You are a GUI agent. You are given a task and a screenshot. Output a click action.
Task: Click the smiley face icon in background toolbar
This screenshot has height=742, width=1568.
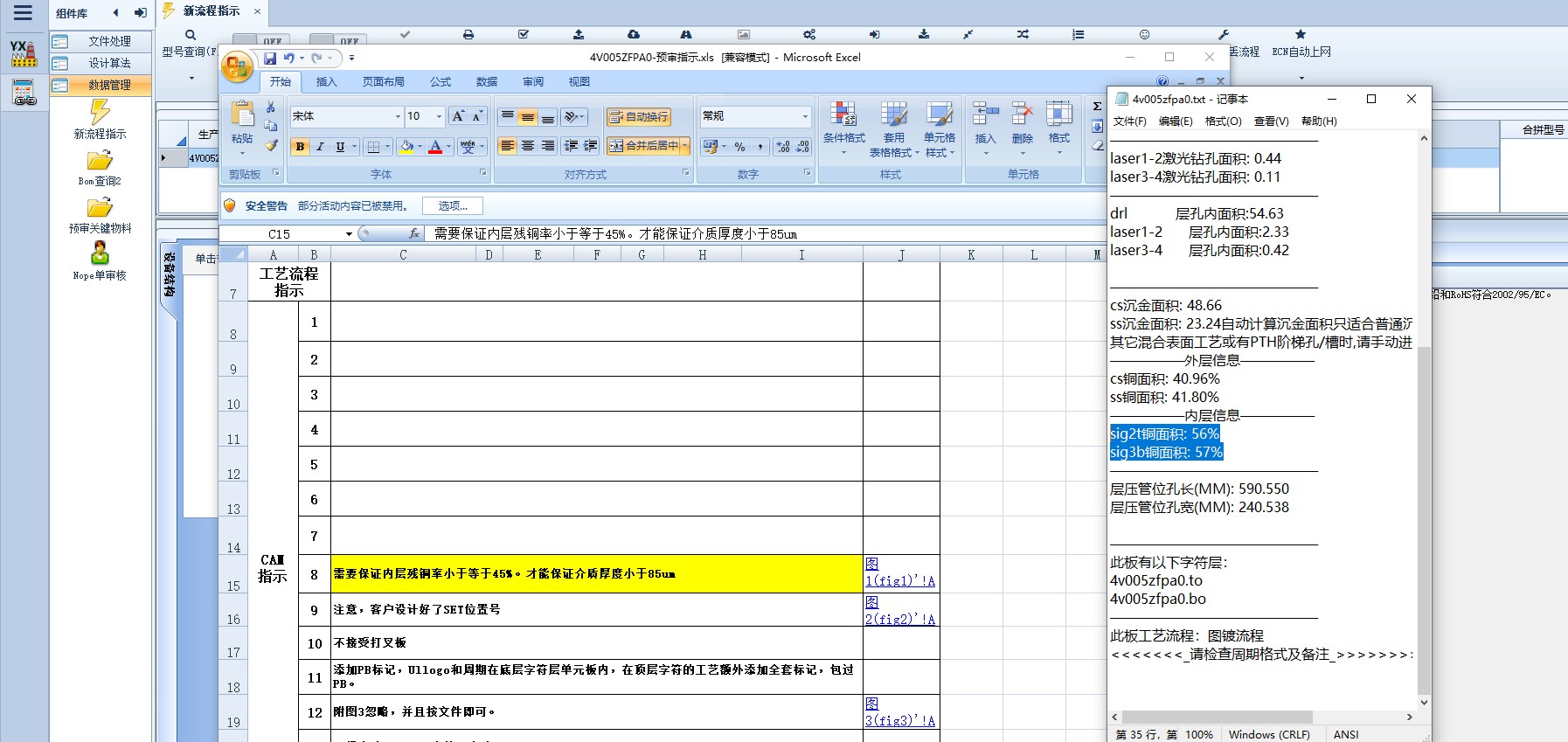click(1144, 35)
